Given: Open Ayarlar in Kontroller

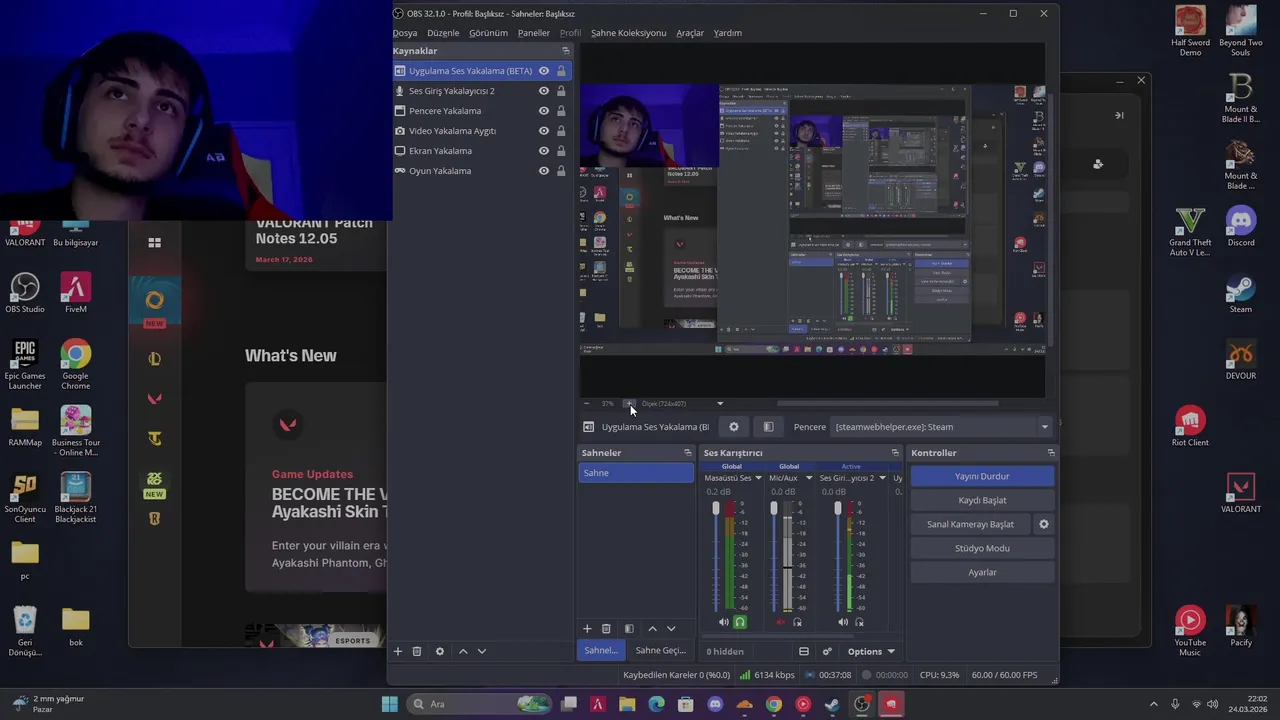Looking at the screenshot, I should 982,572.
